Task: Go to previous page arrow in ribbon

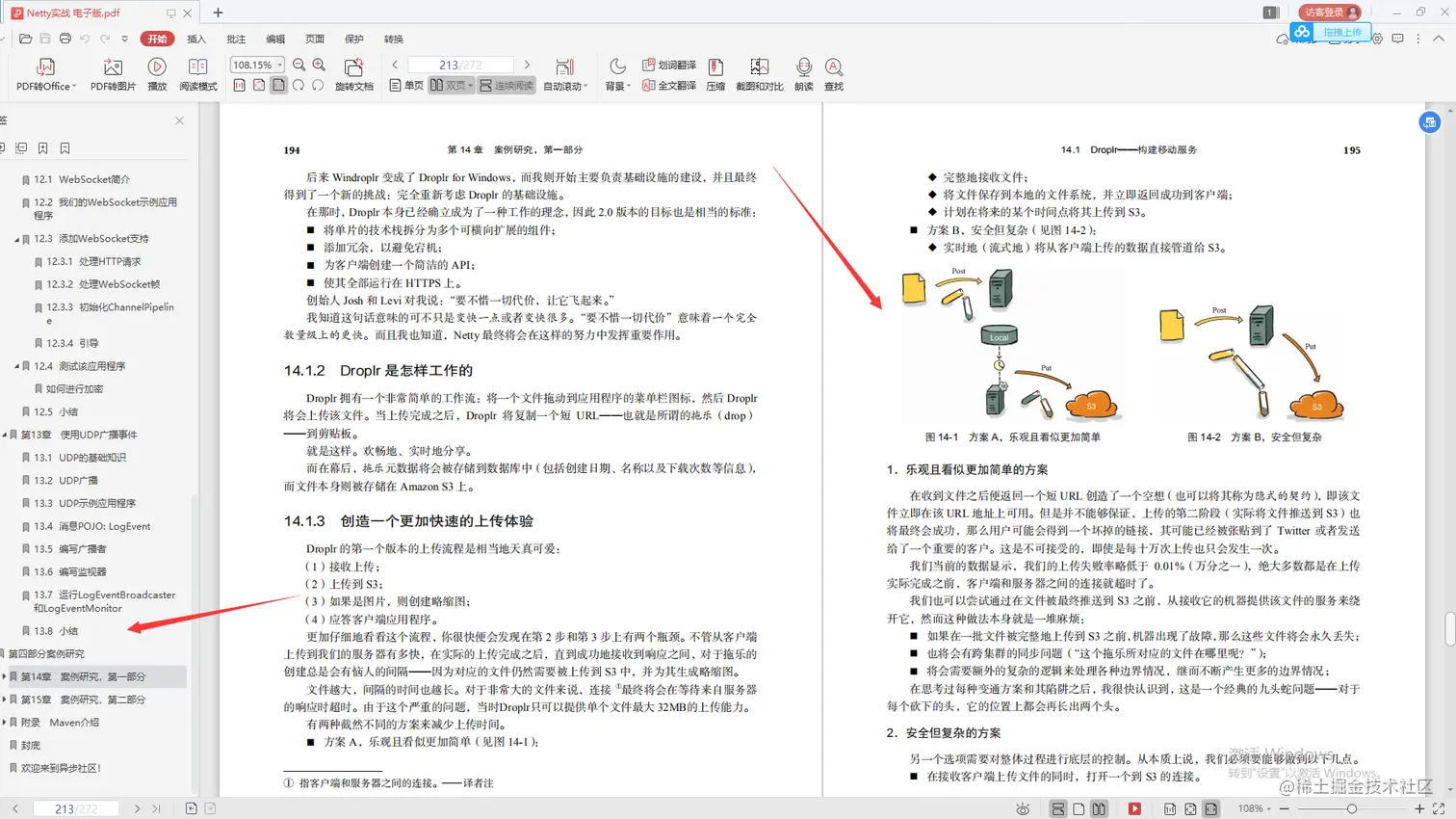Action: click(395, 65)
